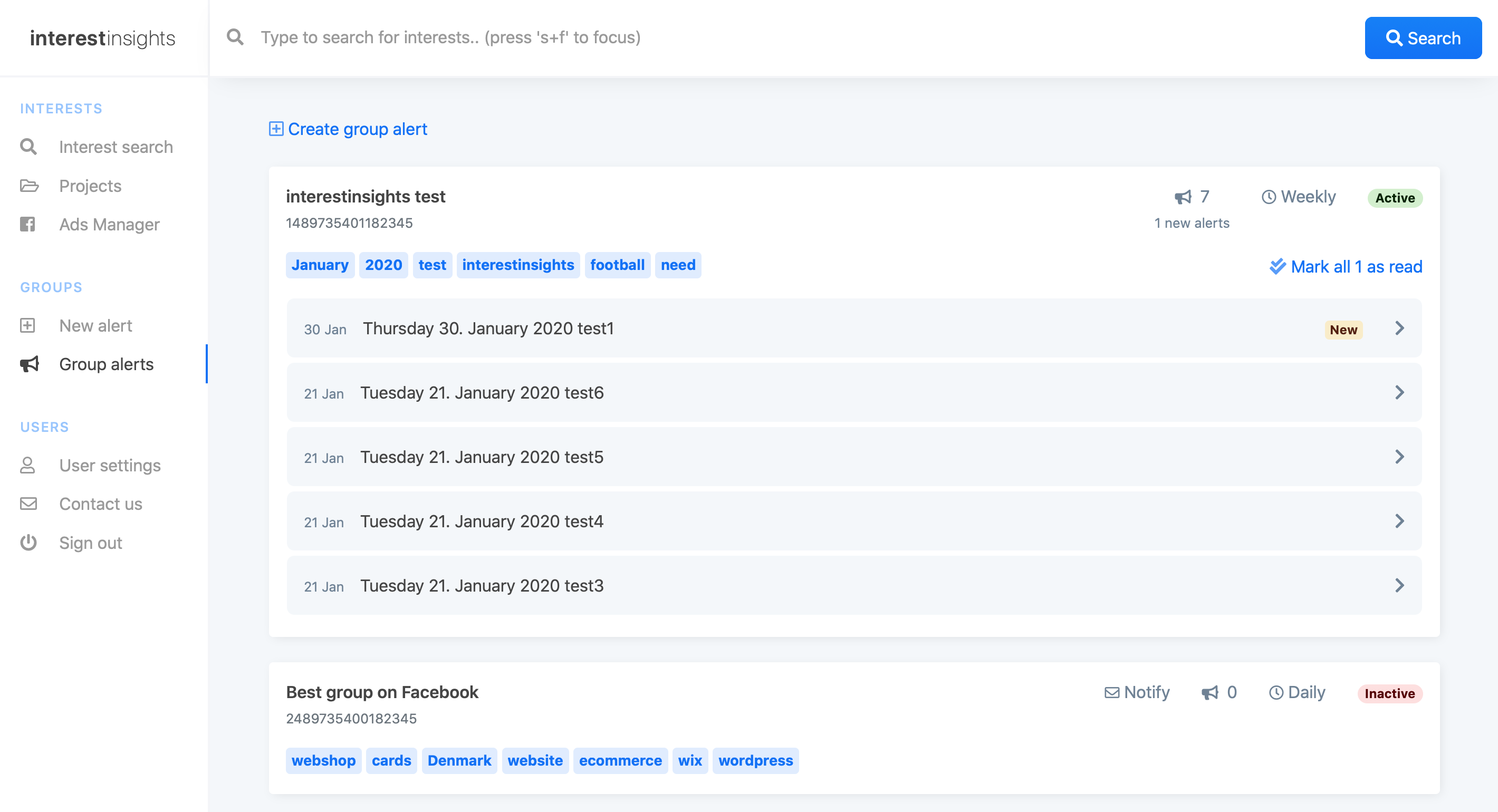1498x812 pixels.
Task: Open Interest search in sidebar
Action: pyautogui.click(x=116, y=147)
